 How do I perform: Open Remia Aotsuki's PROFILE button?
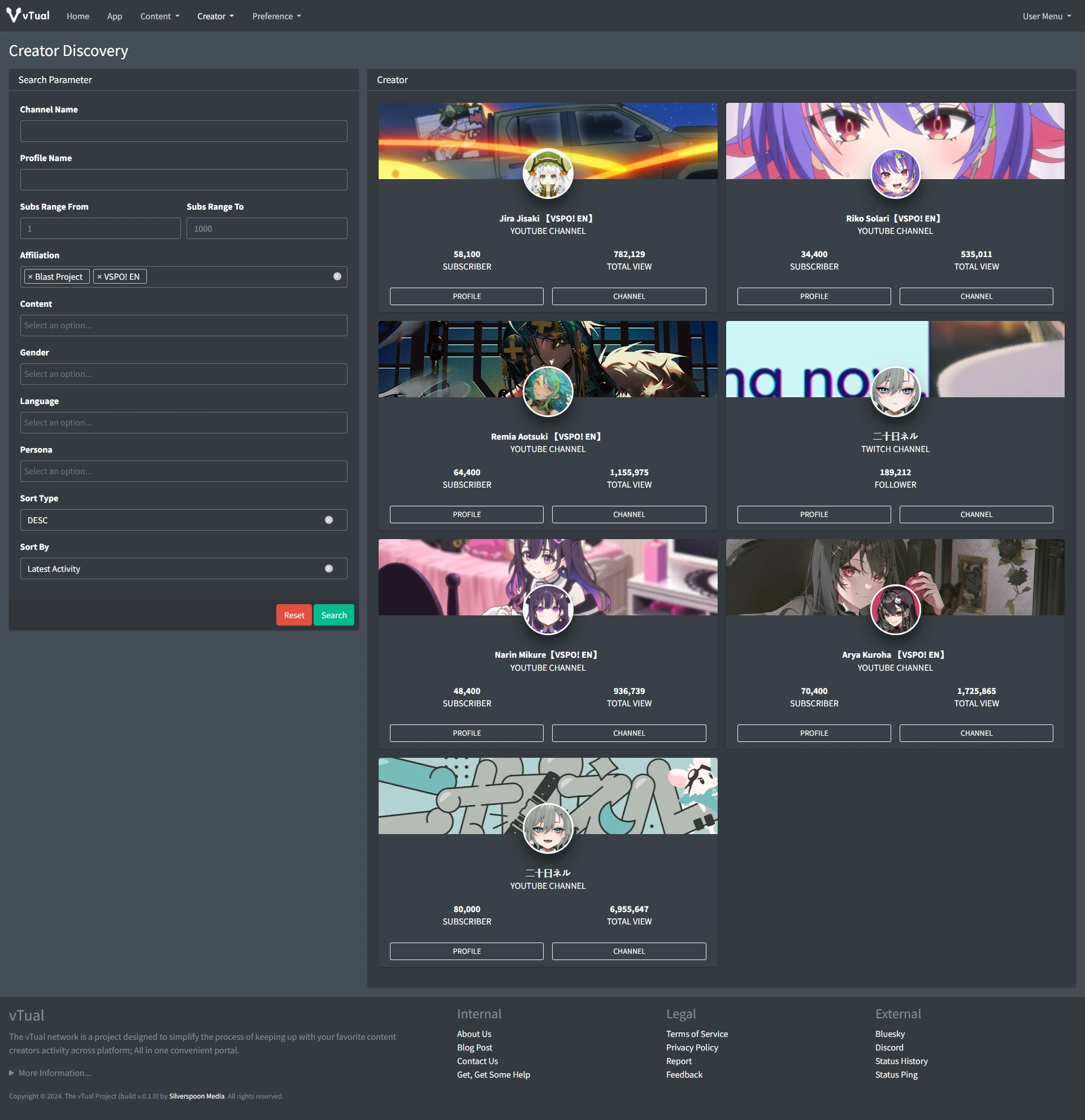(466, 514)
